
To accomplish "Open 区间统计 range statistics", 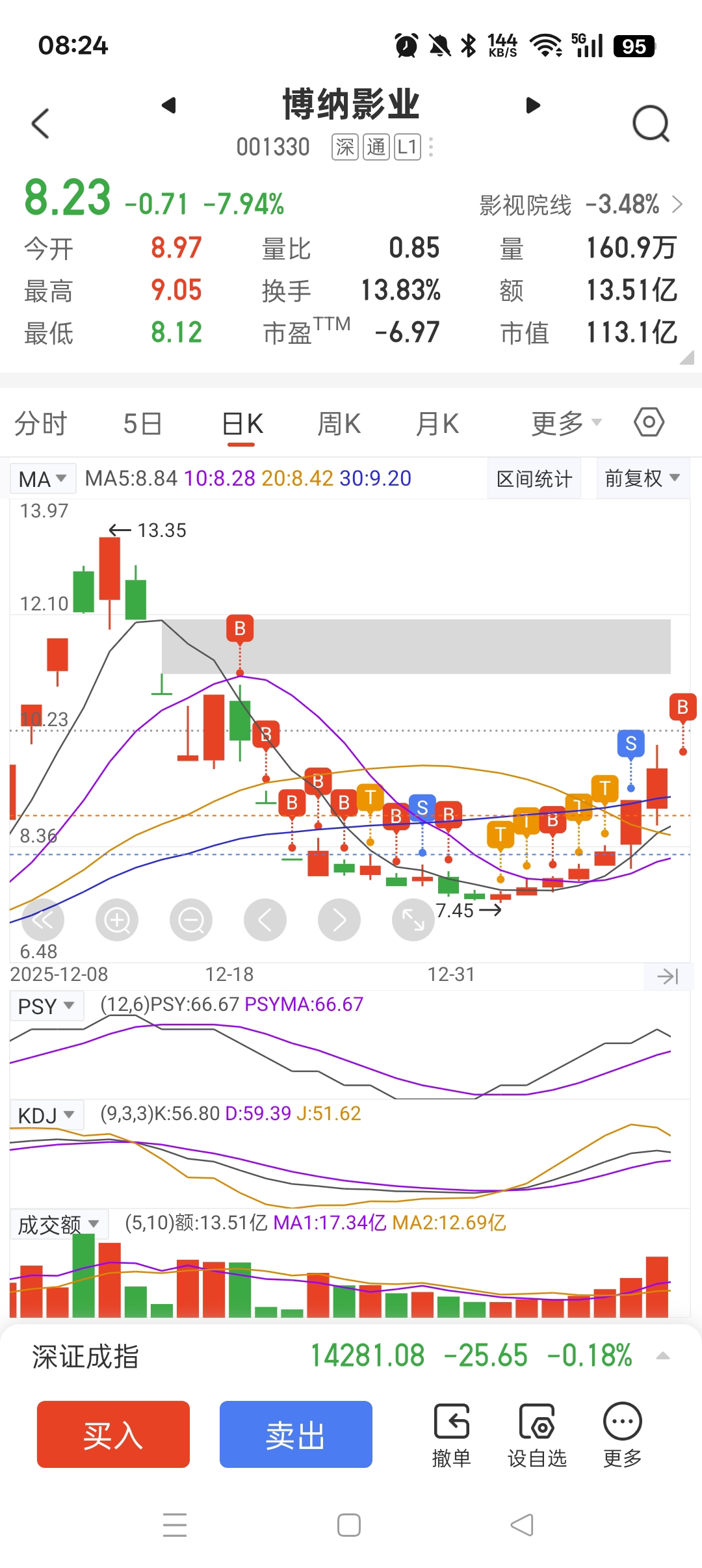I will [x=534, y=478].
